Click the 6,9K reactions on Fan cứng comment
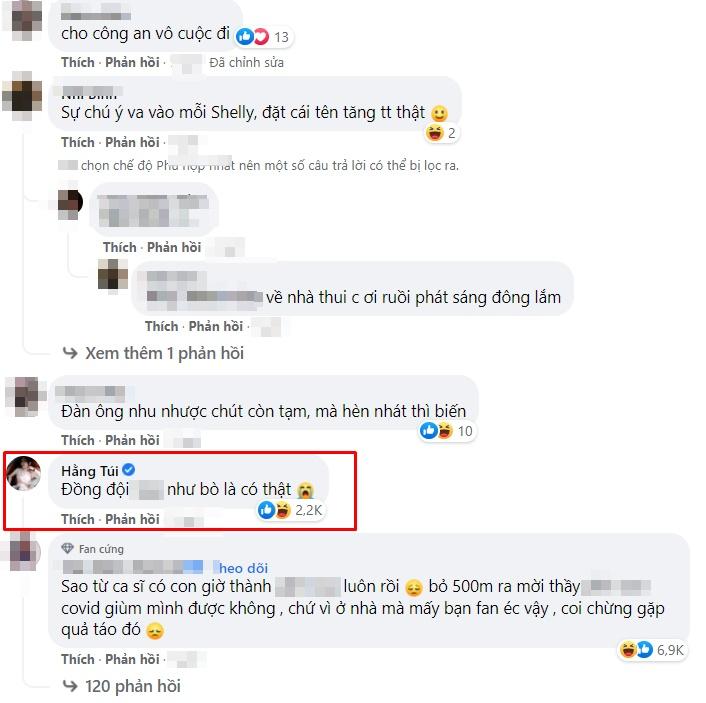The height and width of the screenshot is (703, 706). coord(670,650)
